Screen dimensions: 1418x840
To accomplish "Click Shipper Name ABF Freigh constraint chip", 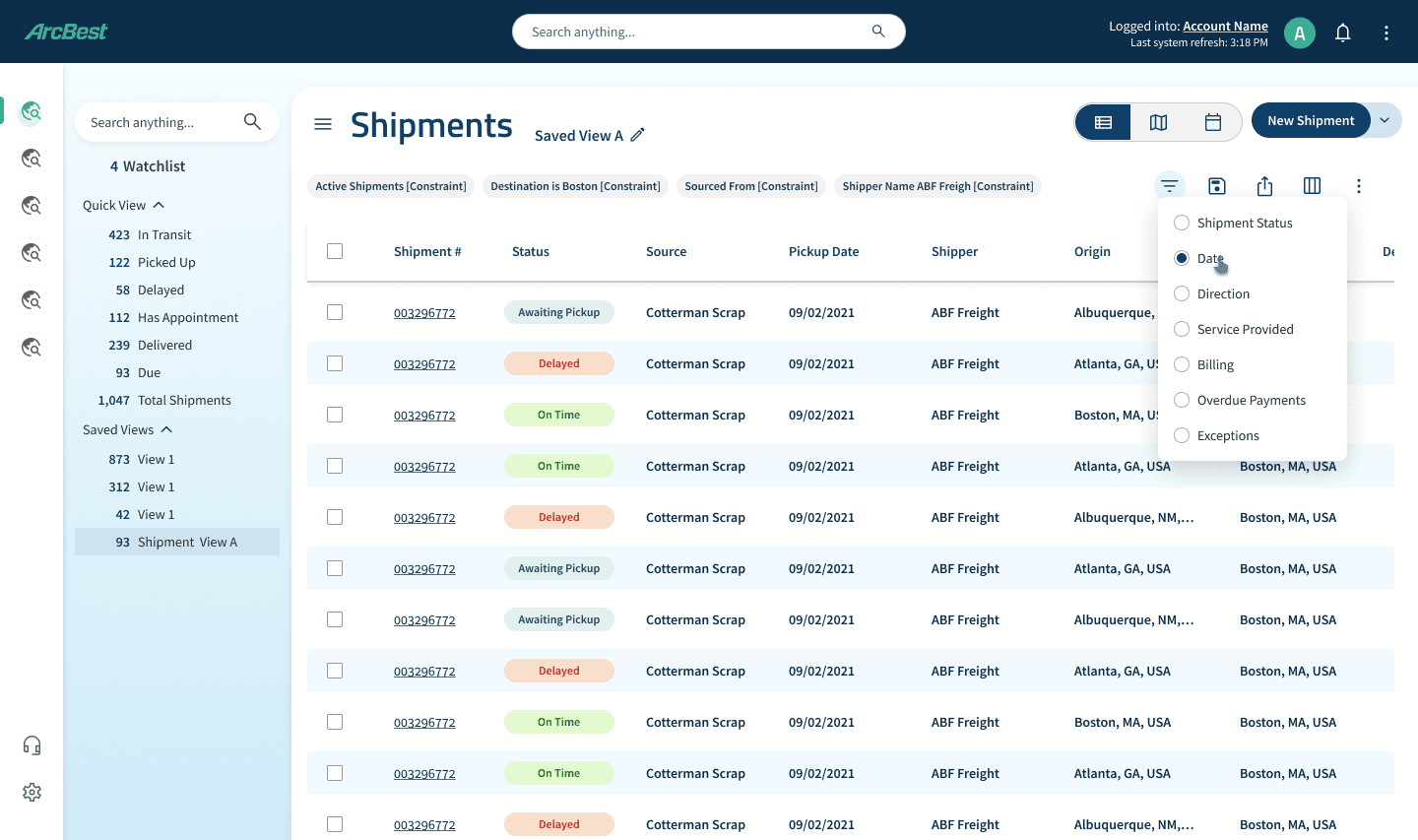I will coord(937,186).
